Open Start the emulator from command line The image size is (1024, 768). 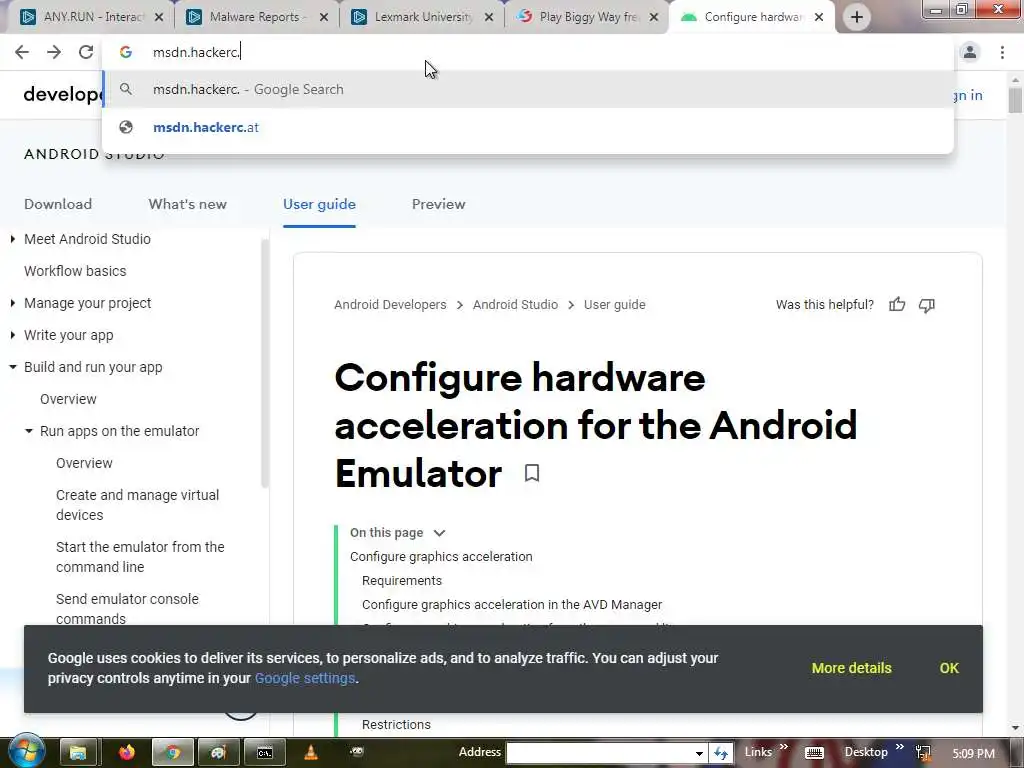140,556
